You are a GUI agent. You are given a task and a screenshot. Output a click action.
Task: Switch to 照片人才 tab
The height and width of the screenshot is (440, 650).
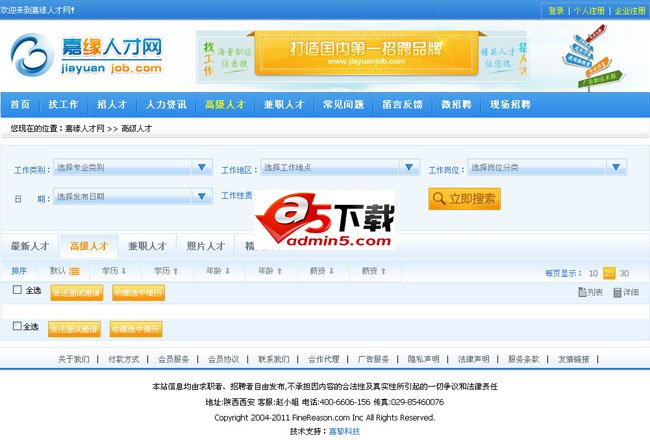click(x=206, y=246)
